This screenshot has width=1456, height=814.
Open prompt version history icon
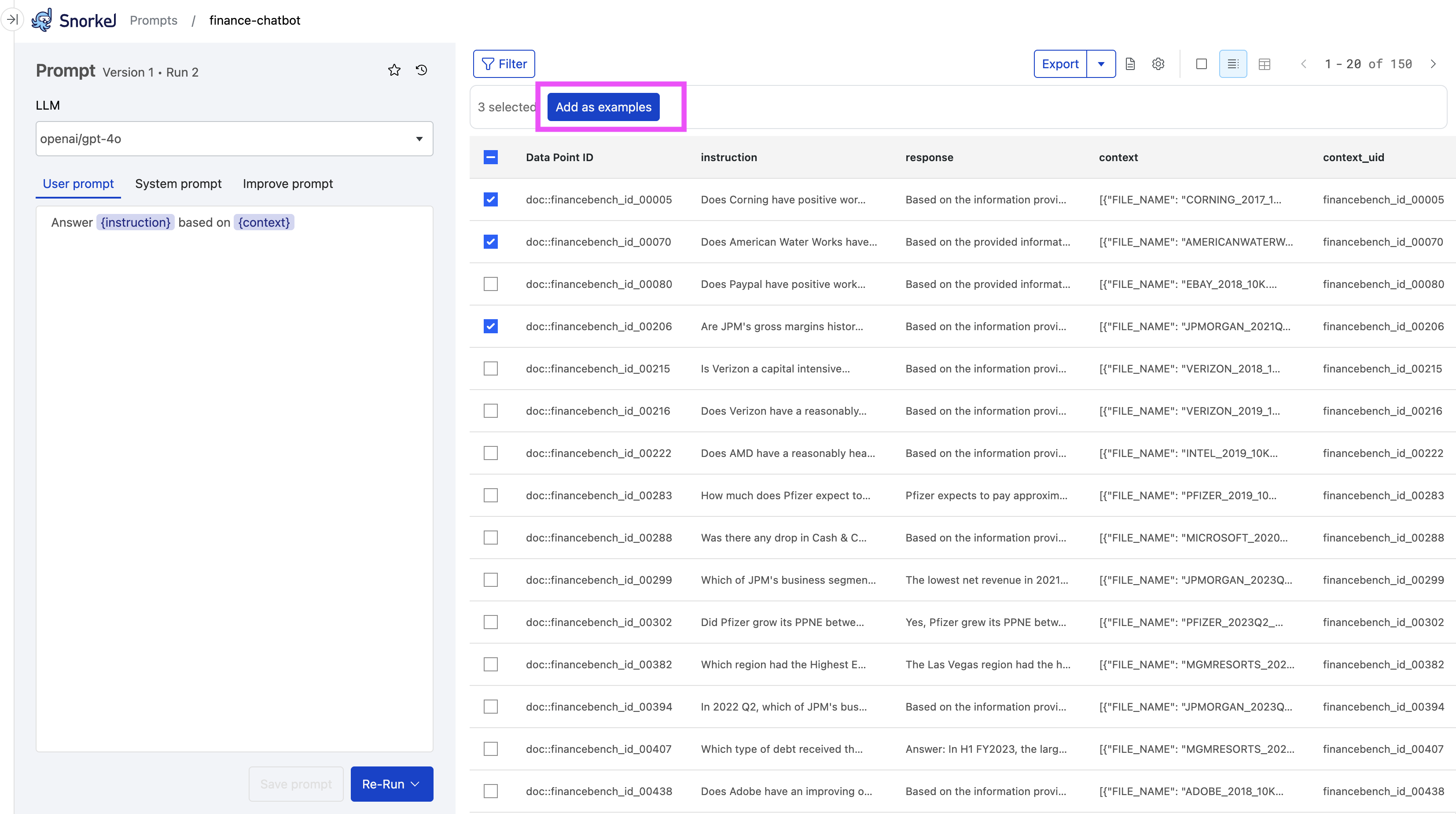[x=421, y=70]
